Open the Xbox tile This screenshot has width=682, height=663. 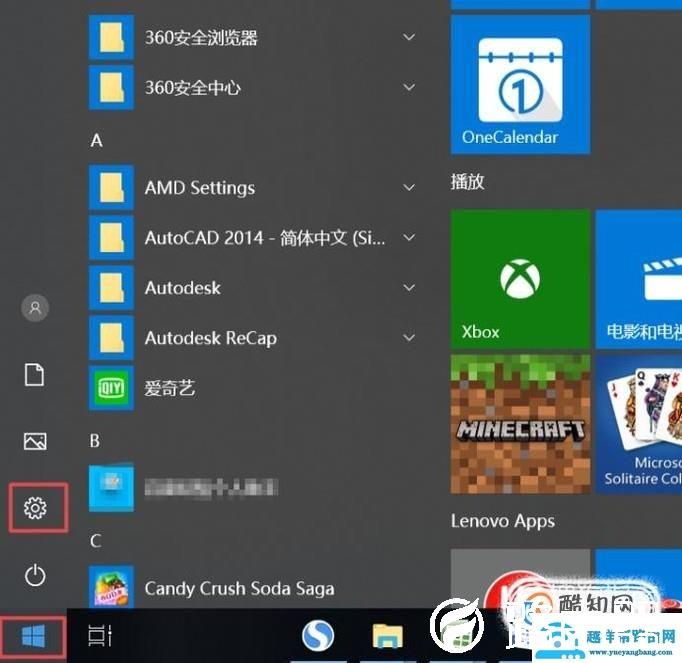click(520, 279)
